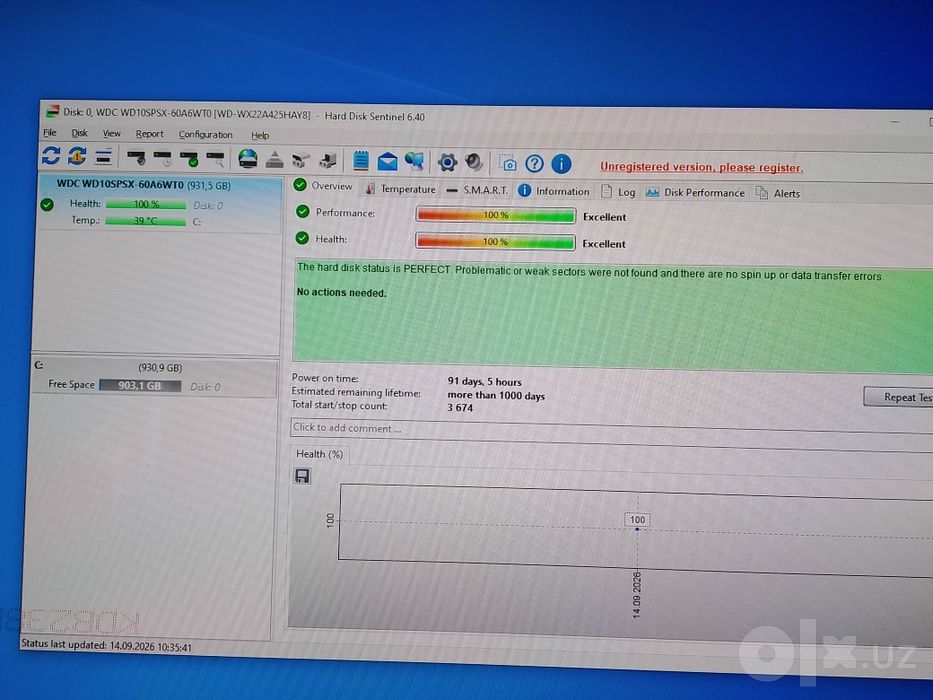Click the '3 674' start/stop count value
Screen dimensions: 933x700
(x=460, y=408)
